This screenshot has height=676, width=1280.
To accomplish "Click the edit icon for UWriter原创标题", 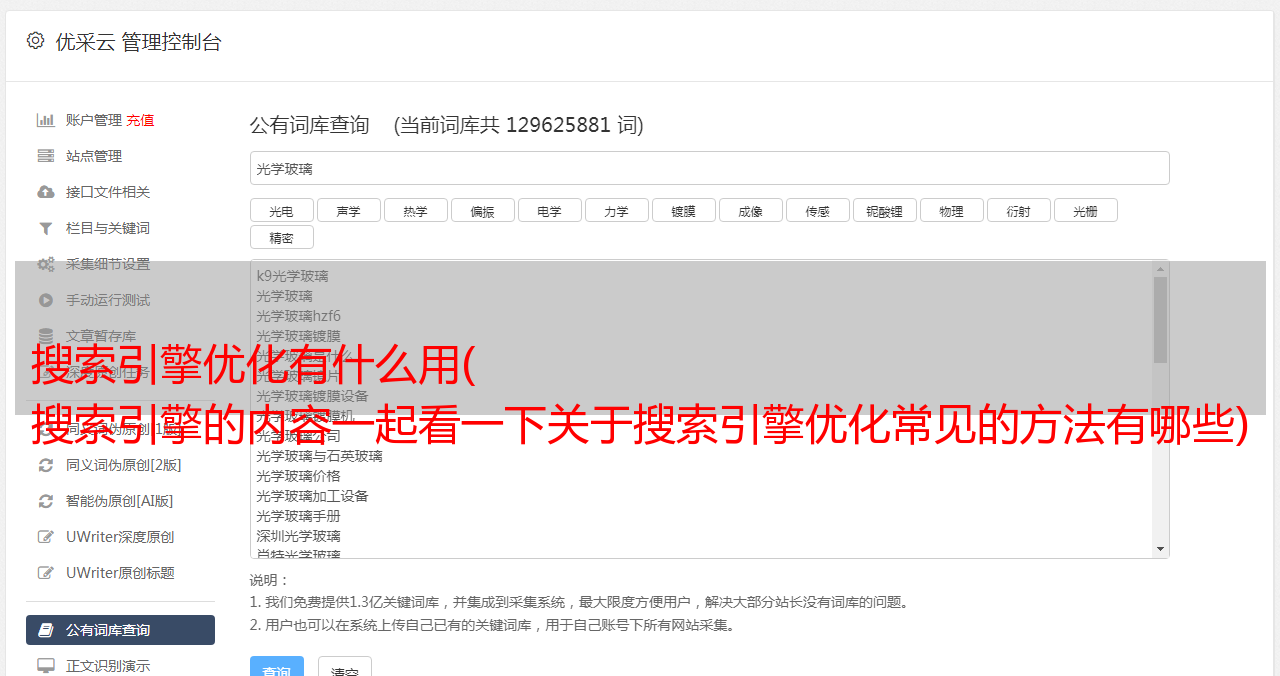I will click(46, 573).
